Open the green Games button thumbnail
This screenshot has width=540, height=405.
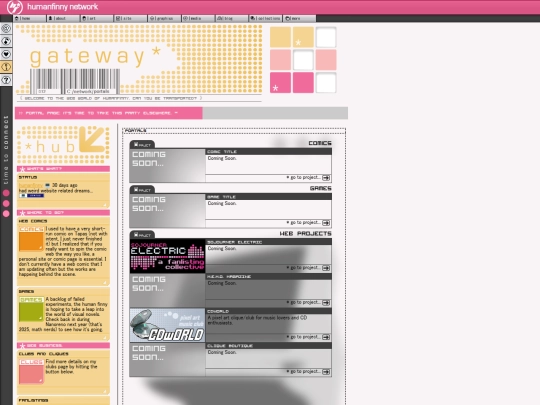pos(31,309)
